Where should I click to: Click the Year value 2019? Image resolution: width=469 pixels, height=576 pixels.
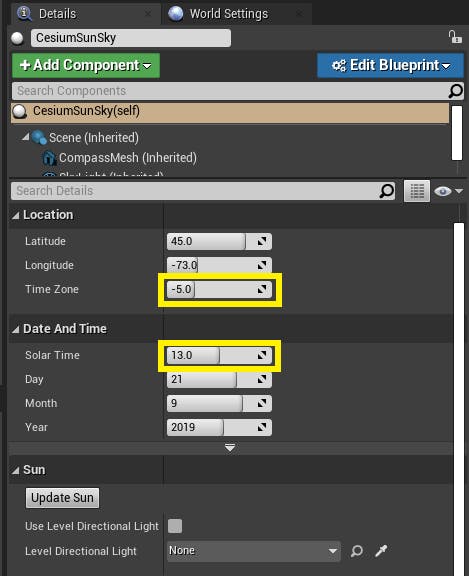point(183,427)
